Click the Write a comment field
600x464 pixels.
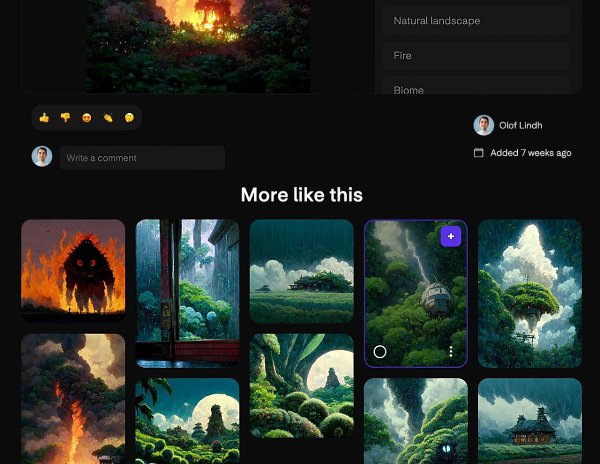tap(142, 158)
